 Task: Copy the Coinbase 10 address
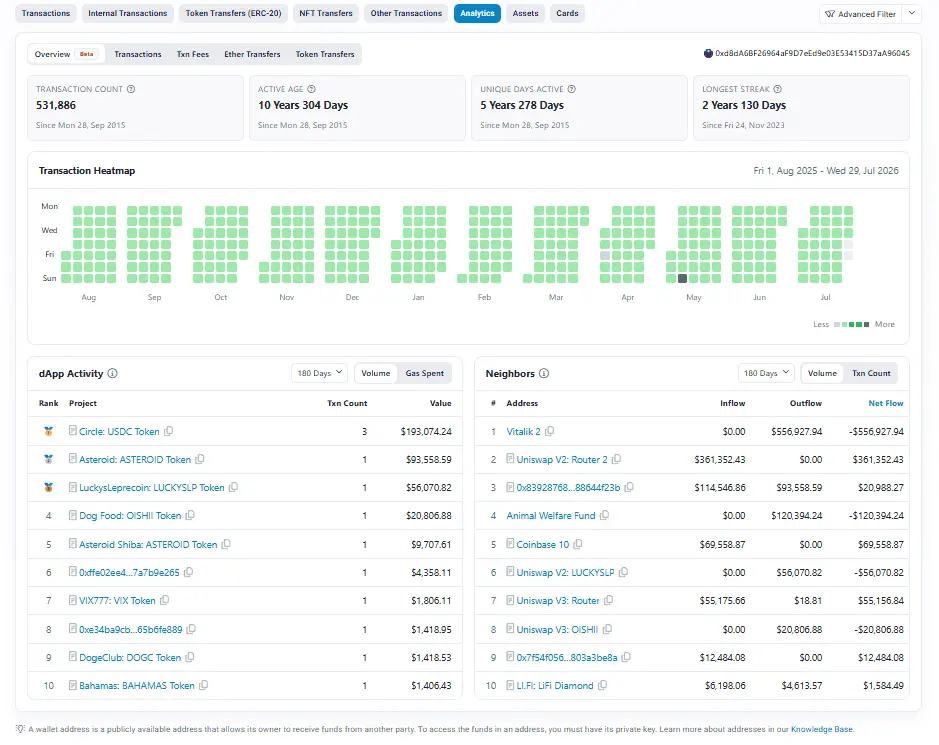(577, 544)
